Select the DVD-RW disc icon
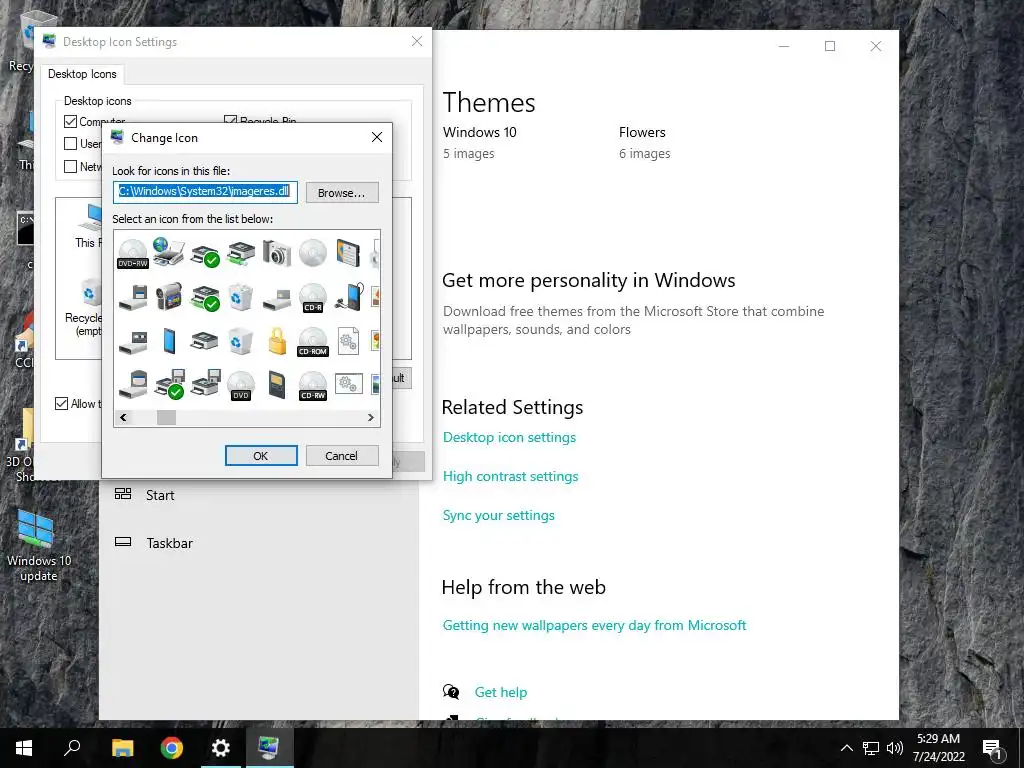 click(133, 253)
